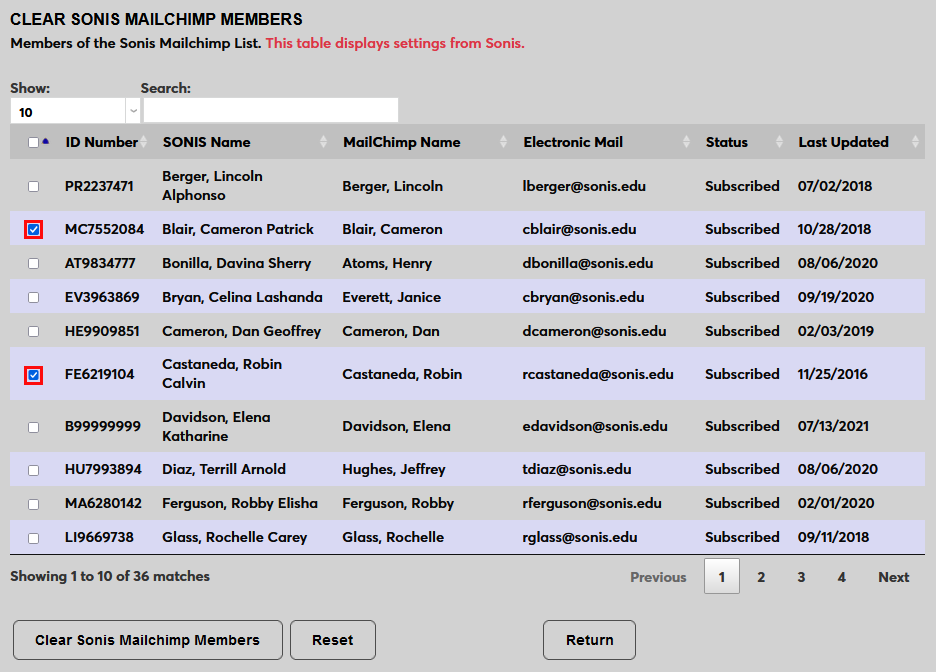This screenshot has width=936, height=672.
Task: Check the box for Bonilla, Davina Sherry
Action: point(33,263)
